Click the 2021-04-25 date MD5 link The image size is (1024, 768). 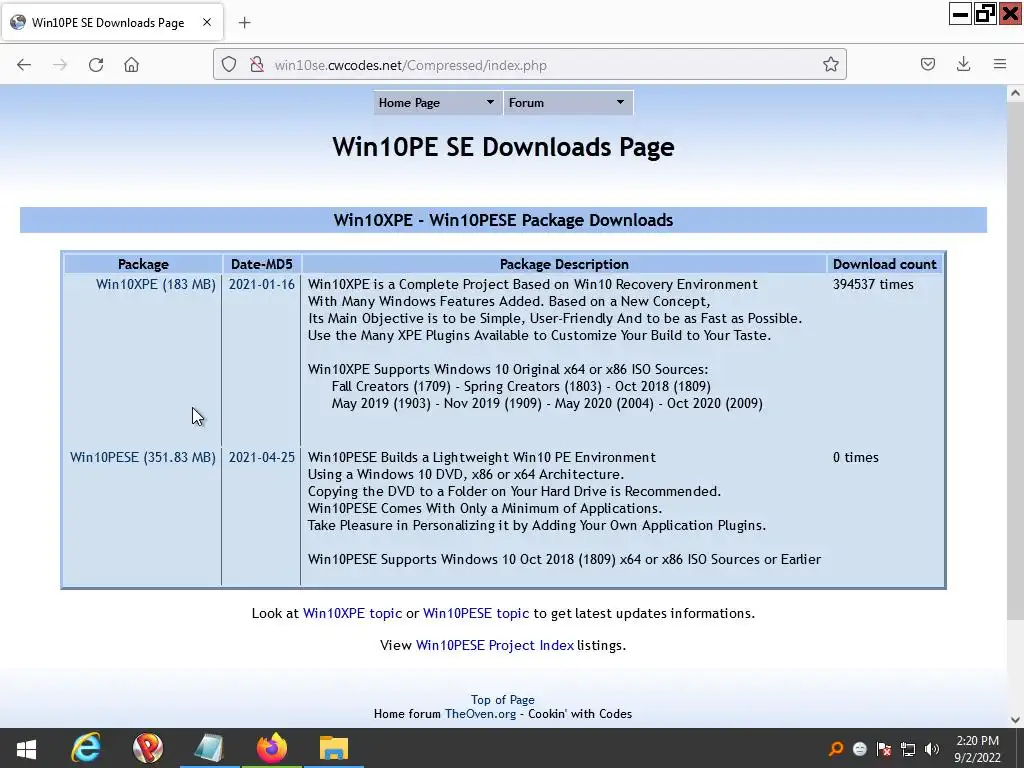[x=261, y=457]
